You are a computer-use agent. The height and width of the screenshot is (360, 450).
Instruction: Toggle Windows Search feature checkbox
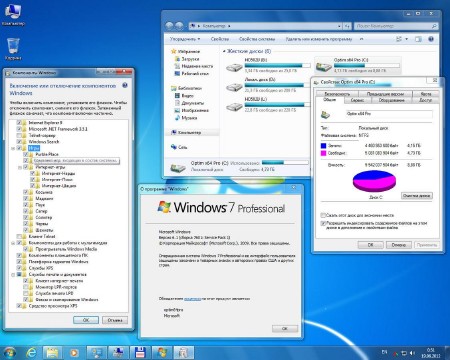coord(19,142)
